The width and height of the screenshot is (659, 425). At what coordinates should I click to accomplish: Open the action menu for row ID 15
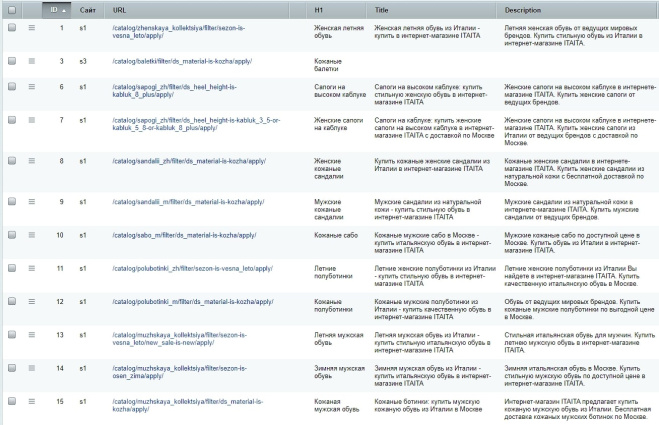pyautogui.click(x=31, y=401)
